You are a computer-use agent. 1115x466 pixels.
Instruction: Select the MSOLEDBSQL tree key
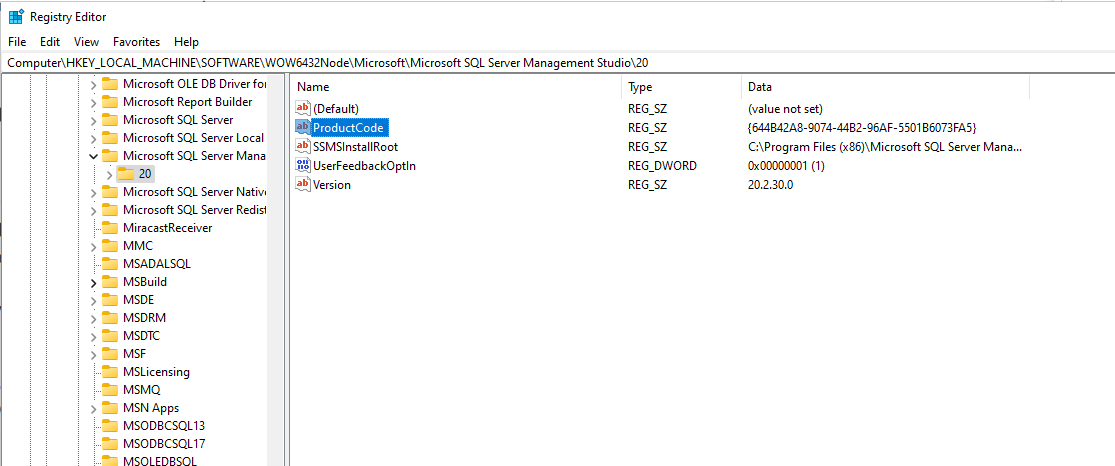click(159, 460)
